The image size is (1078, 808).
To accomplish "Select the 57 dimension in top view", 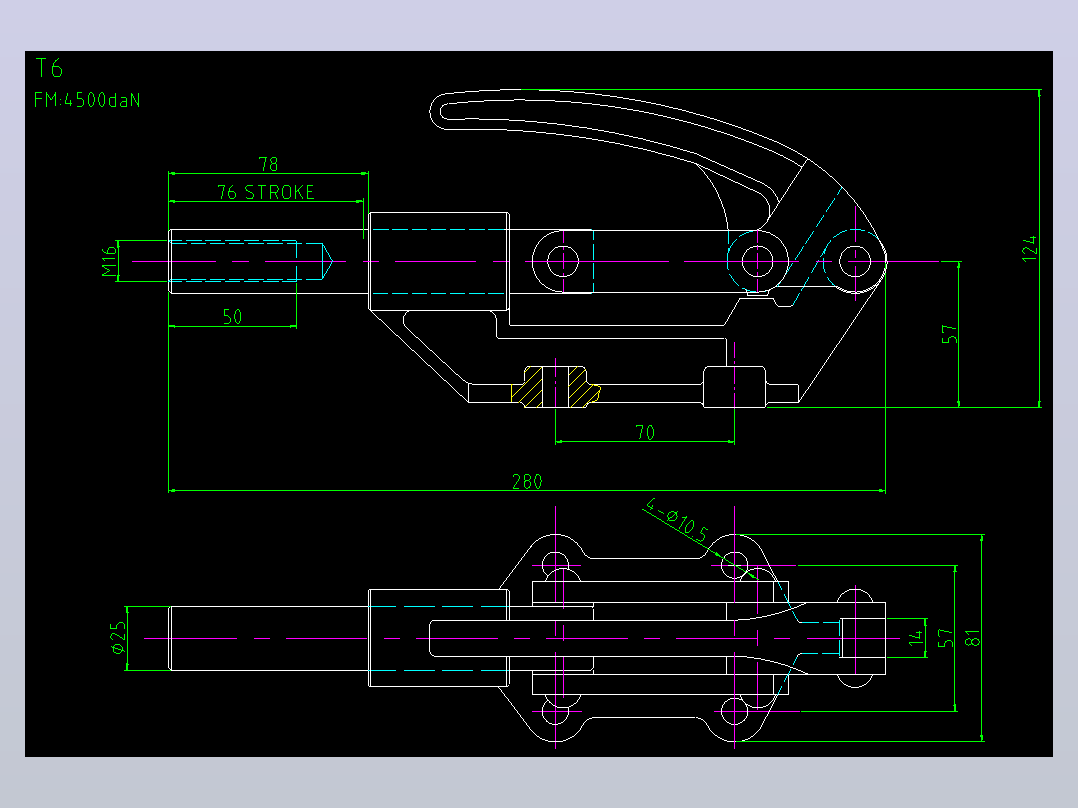I will (945, 638).
